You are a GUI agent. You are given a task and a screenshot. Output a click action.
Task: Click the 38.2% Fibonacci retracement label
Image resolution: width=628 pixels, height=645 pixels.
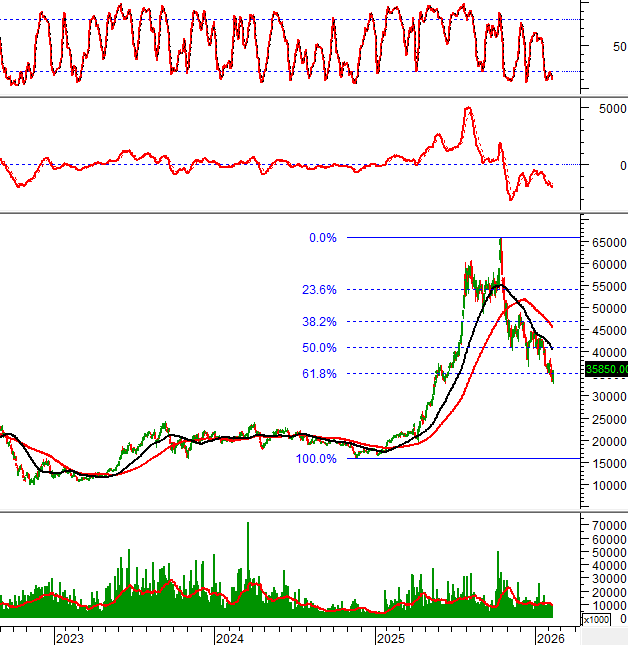320,322
